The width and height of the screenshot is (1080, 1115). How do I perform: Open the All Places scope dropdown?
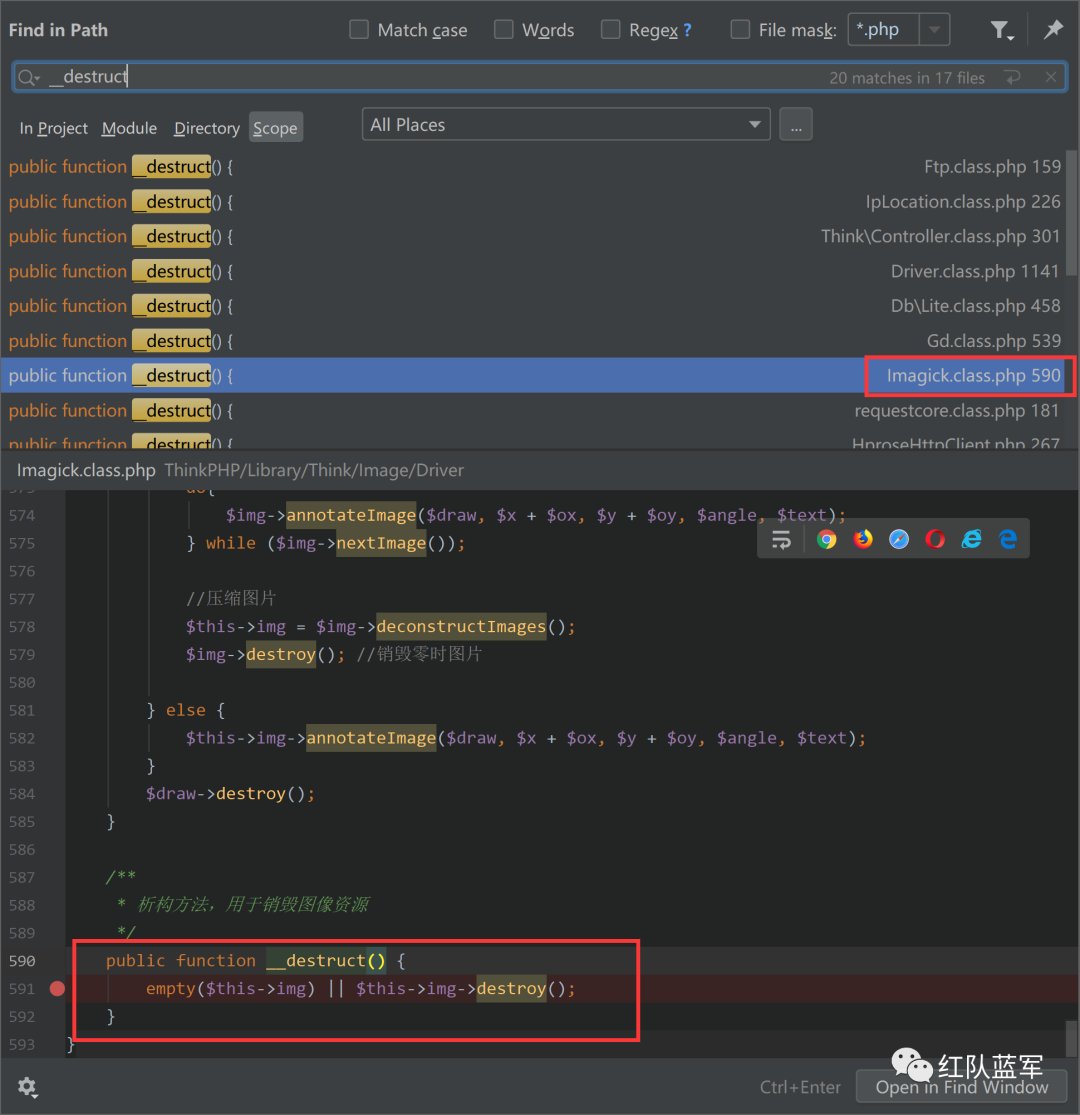click(566, 124)
